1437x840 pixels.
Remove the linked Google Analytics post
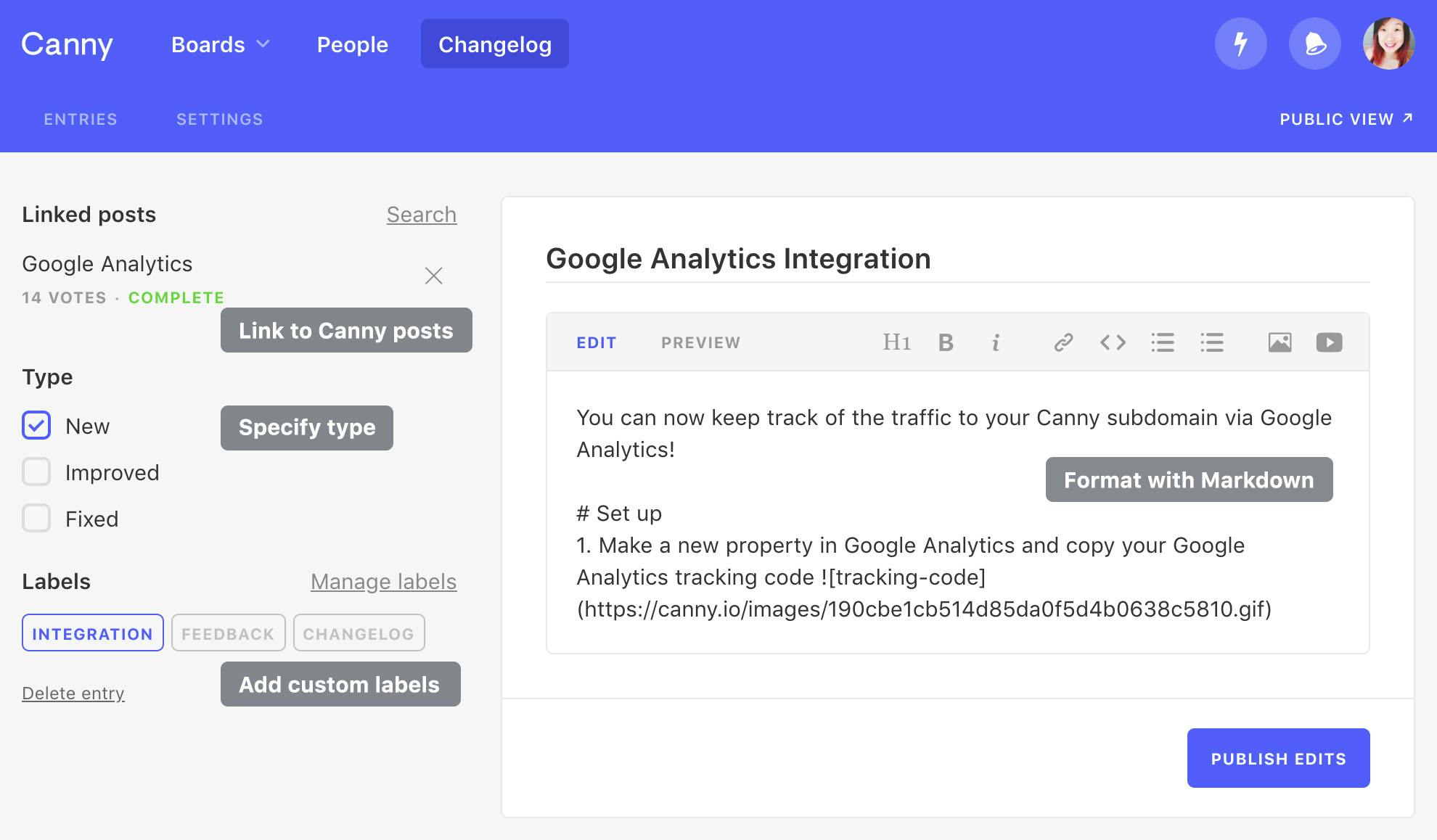pyautogui.click(x=433, y=276)
